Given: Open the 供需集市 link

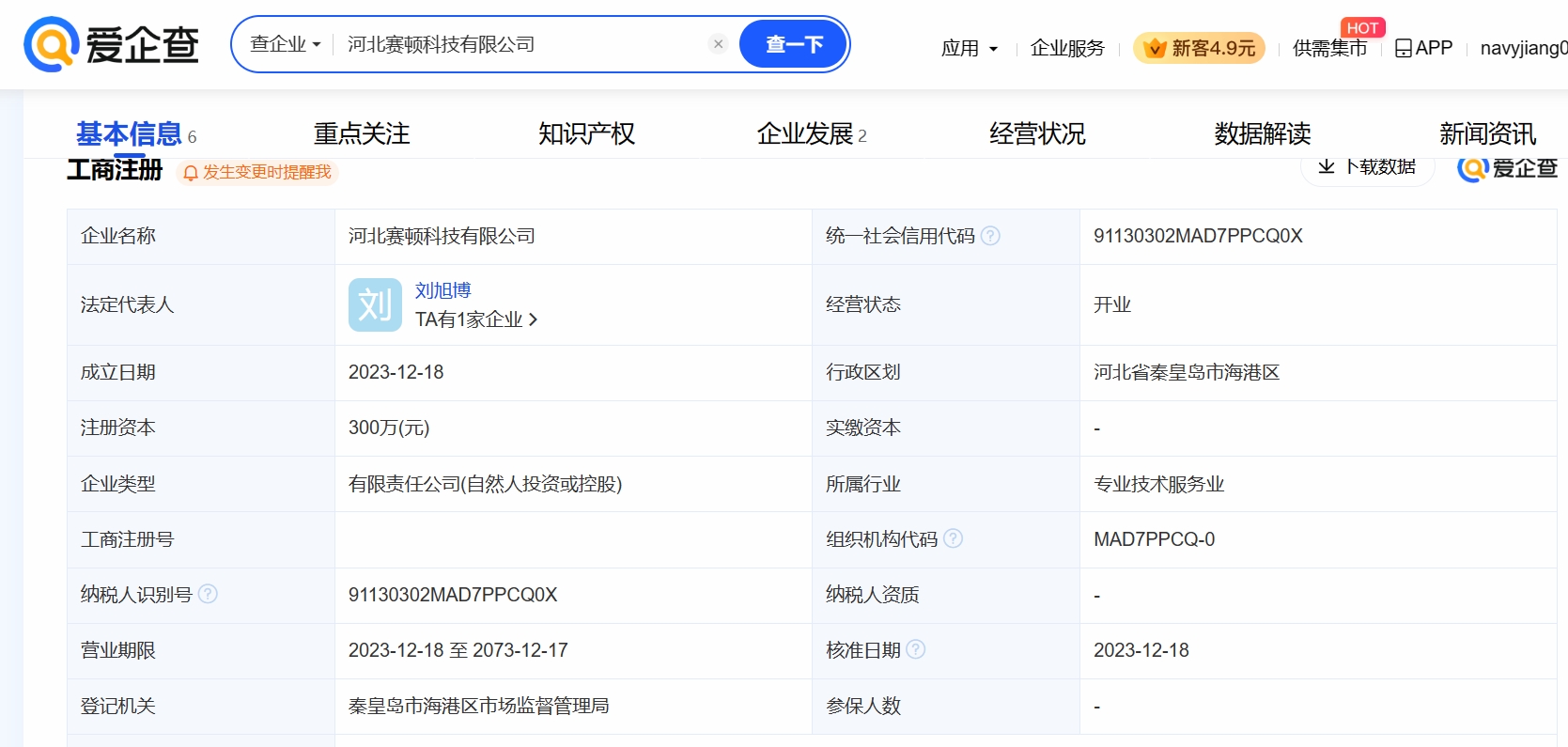Looking at the screenshot, I should coord(1329,48).
